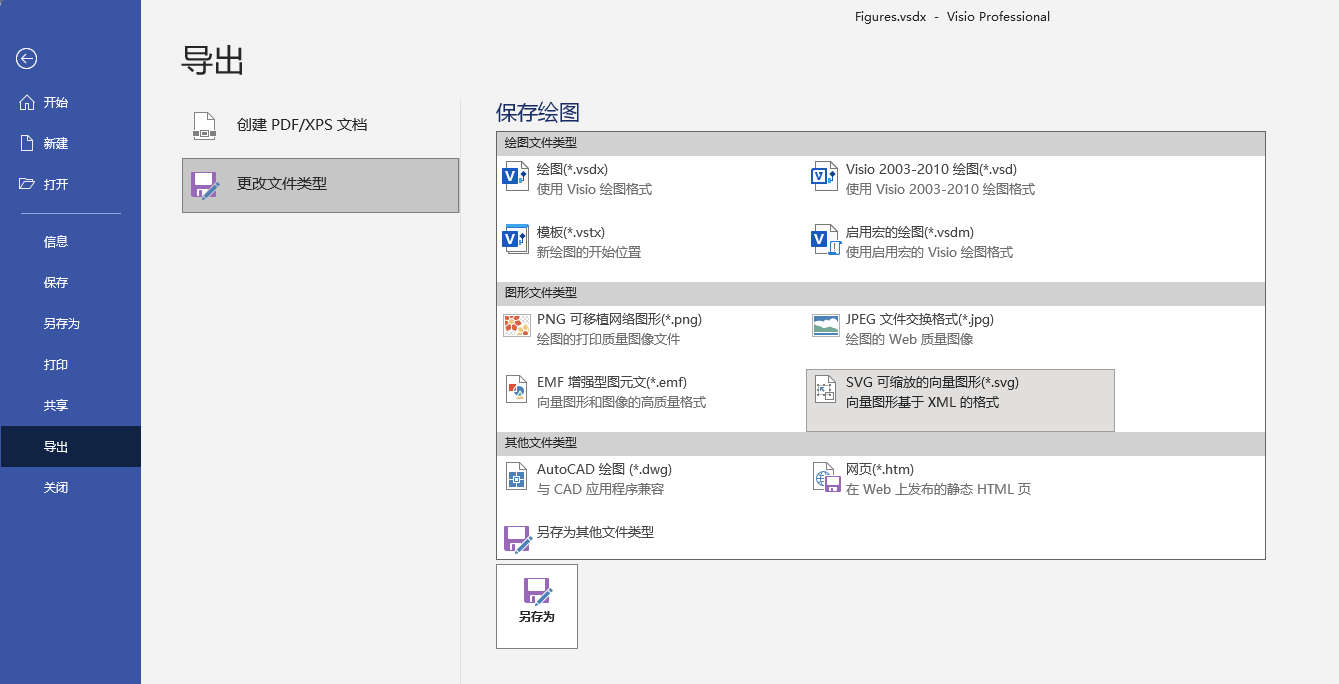Click the new document icon beside 新建
Viewport: 1339px width, 684px height.
point(27,143)
